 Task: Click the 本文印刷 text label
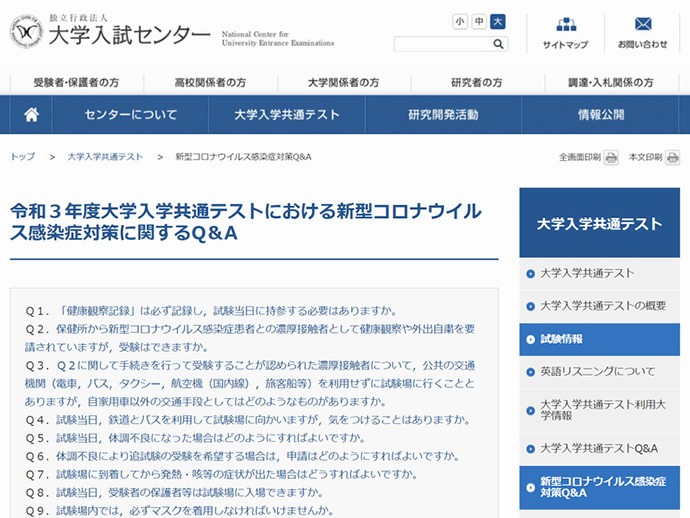point(646,157)
